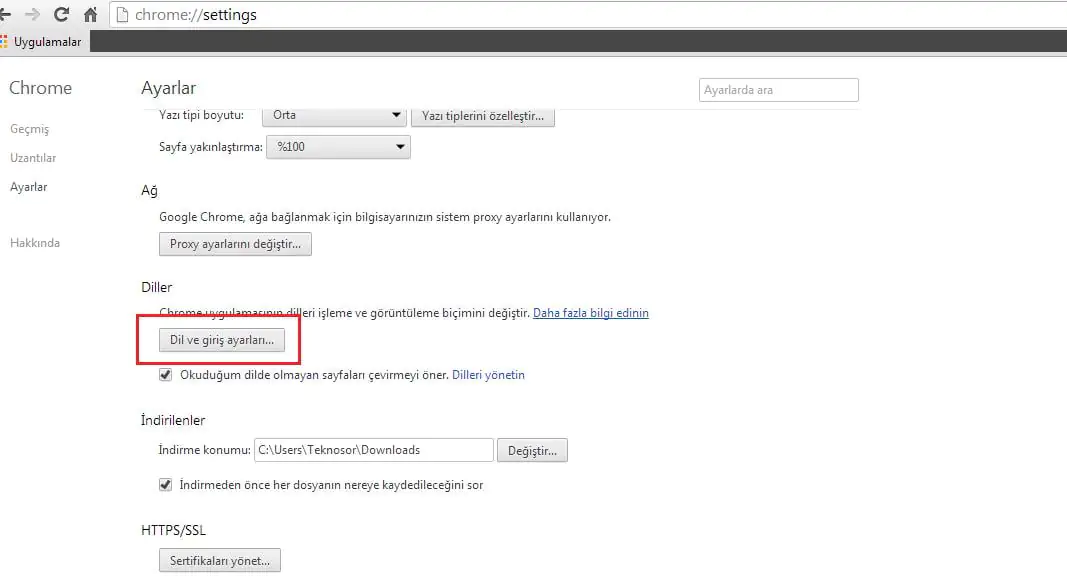Screen dimensions: 1067x582
Task: Uncheck the translate pages suggestion option
Action: (165, 374)
